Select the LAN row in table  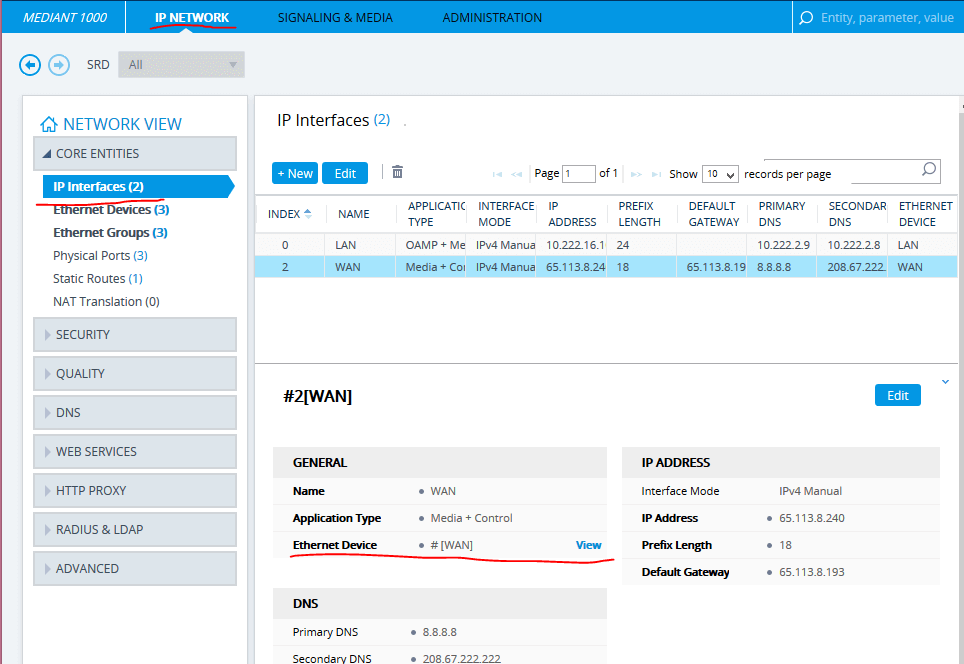tap(606, 245)
